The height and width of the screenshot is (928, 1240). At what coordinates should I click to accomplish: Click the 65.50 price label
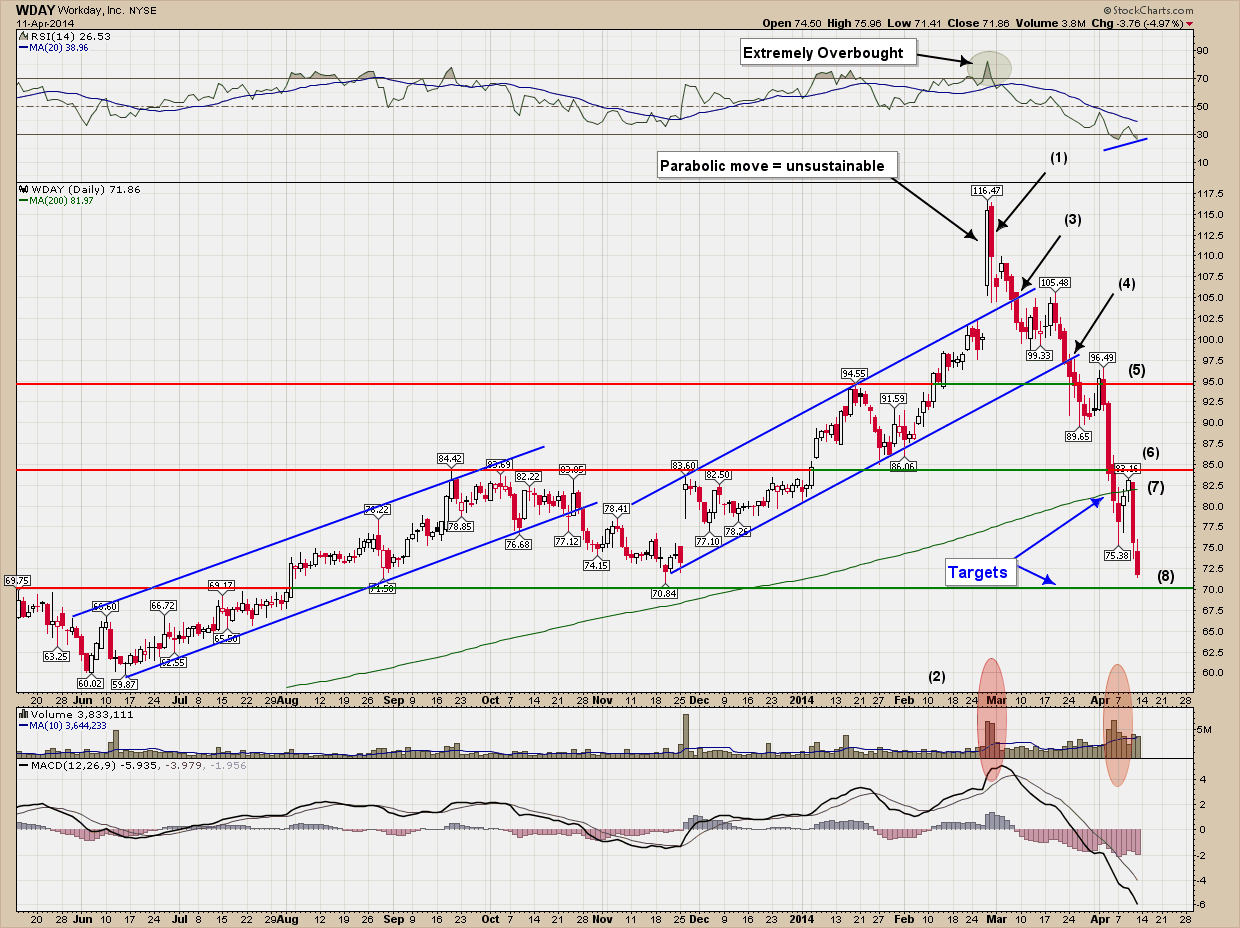click(224, 638)
